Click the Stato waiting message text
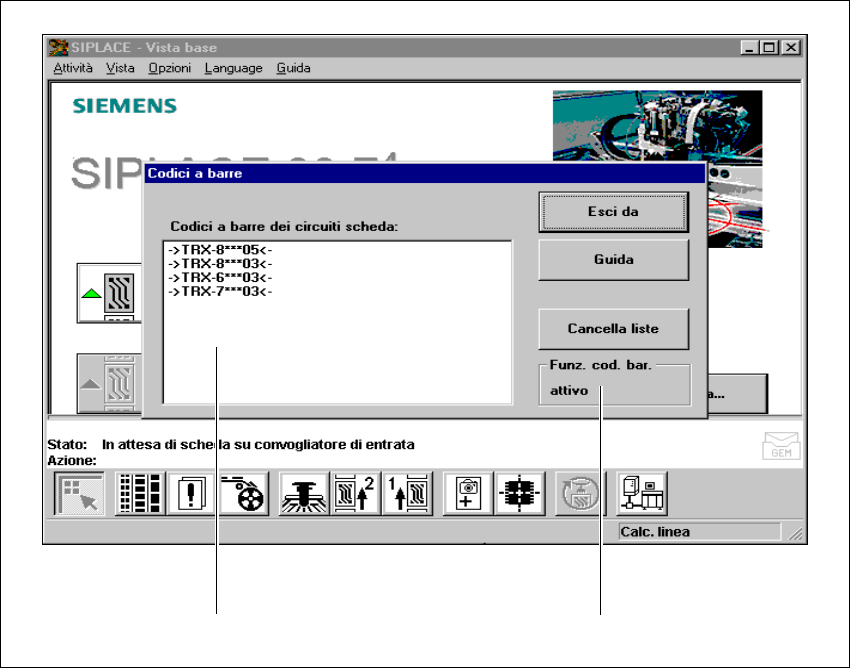The image size is (850, 668). [x=258, y=445]
